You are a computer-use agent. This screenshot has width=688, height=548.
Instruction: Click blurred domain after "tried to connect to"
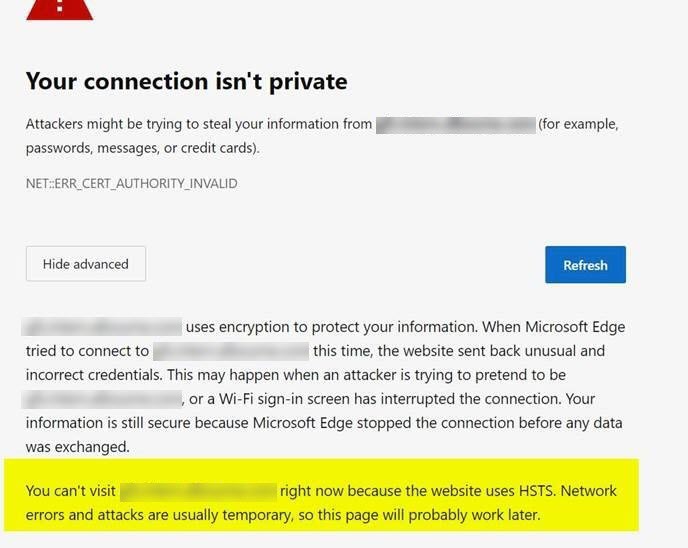(230, 351)
